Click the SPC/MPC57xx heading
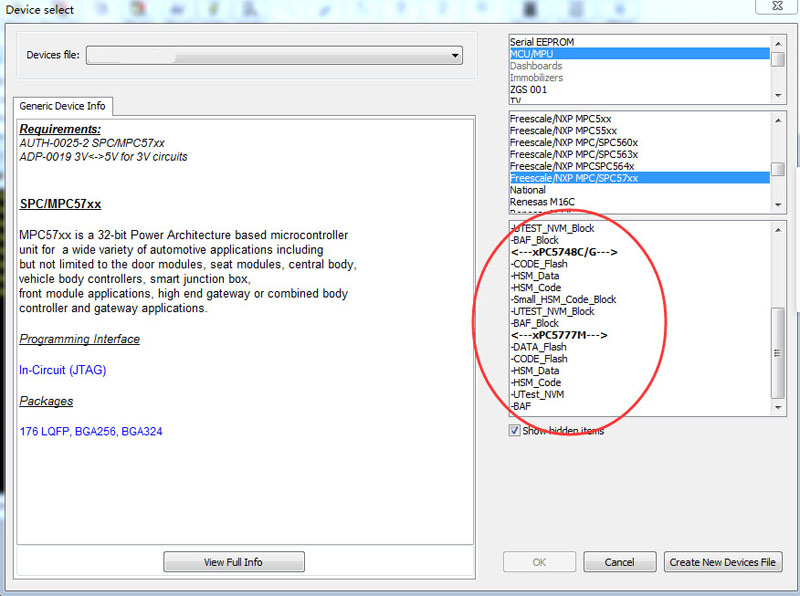 point(60,204)
